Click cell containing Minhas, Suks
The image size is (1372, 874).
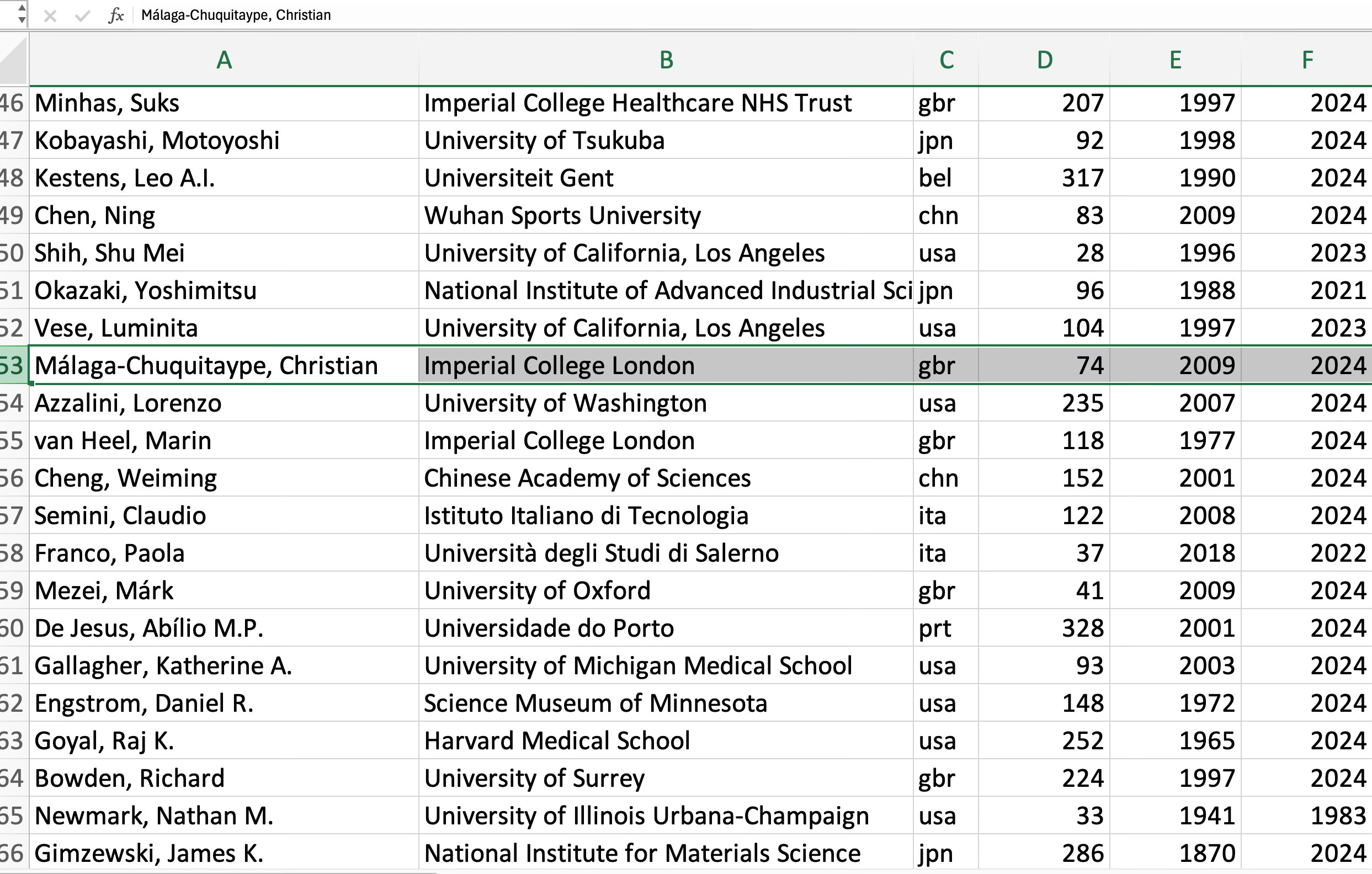point(107,104)
